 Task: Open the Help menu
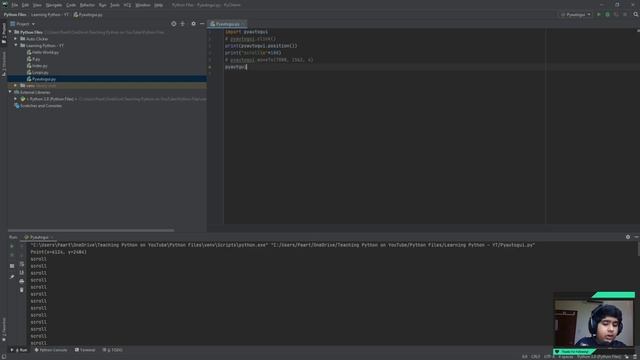pyautogui.click(x=158, y=5)
